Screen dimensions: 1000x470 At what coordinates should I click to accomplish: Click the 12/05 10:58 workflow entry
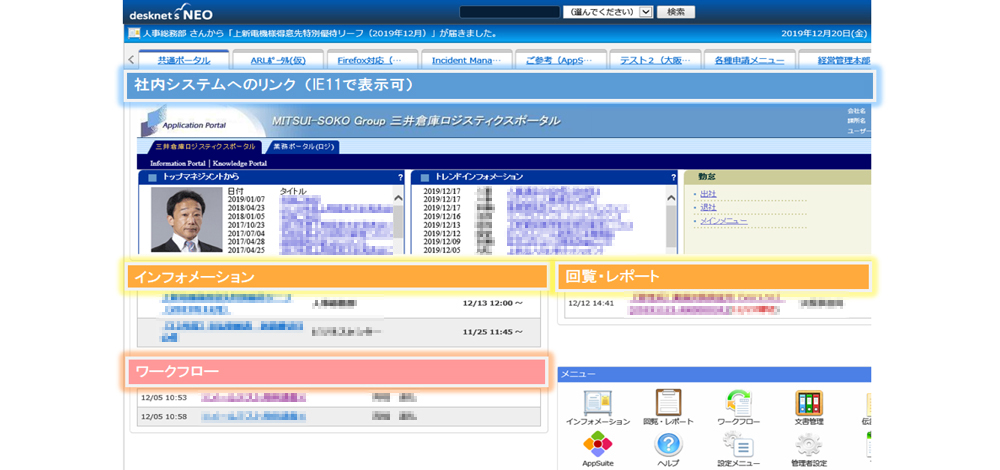[339, 417]
